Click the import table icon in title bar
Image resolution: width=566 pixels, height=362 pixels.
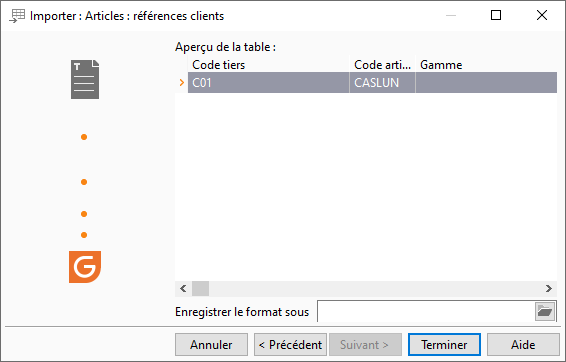tap(17, 16)
